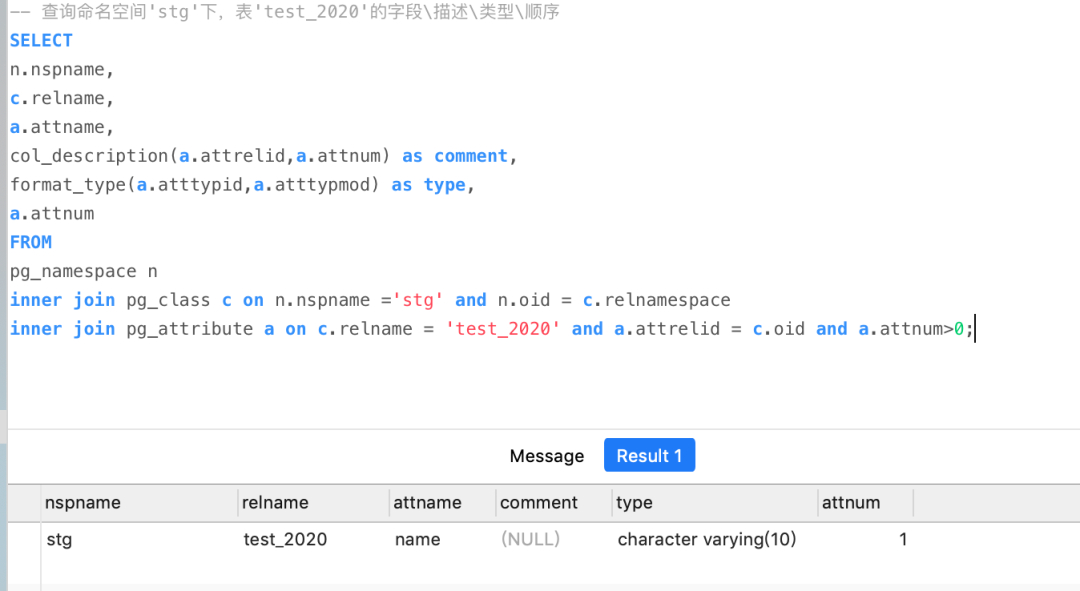Switch to the Message tab

[546, 455]
